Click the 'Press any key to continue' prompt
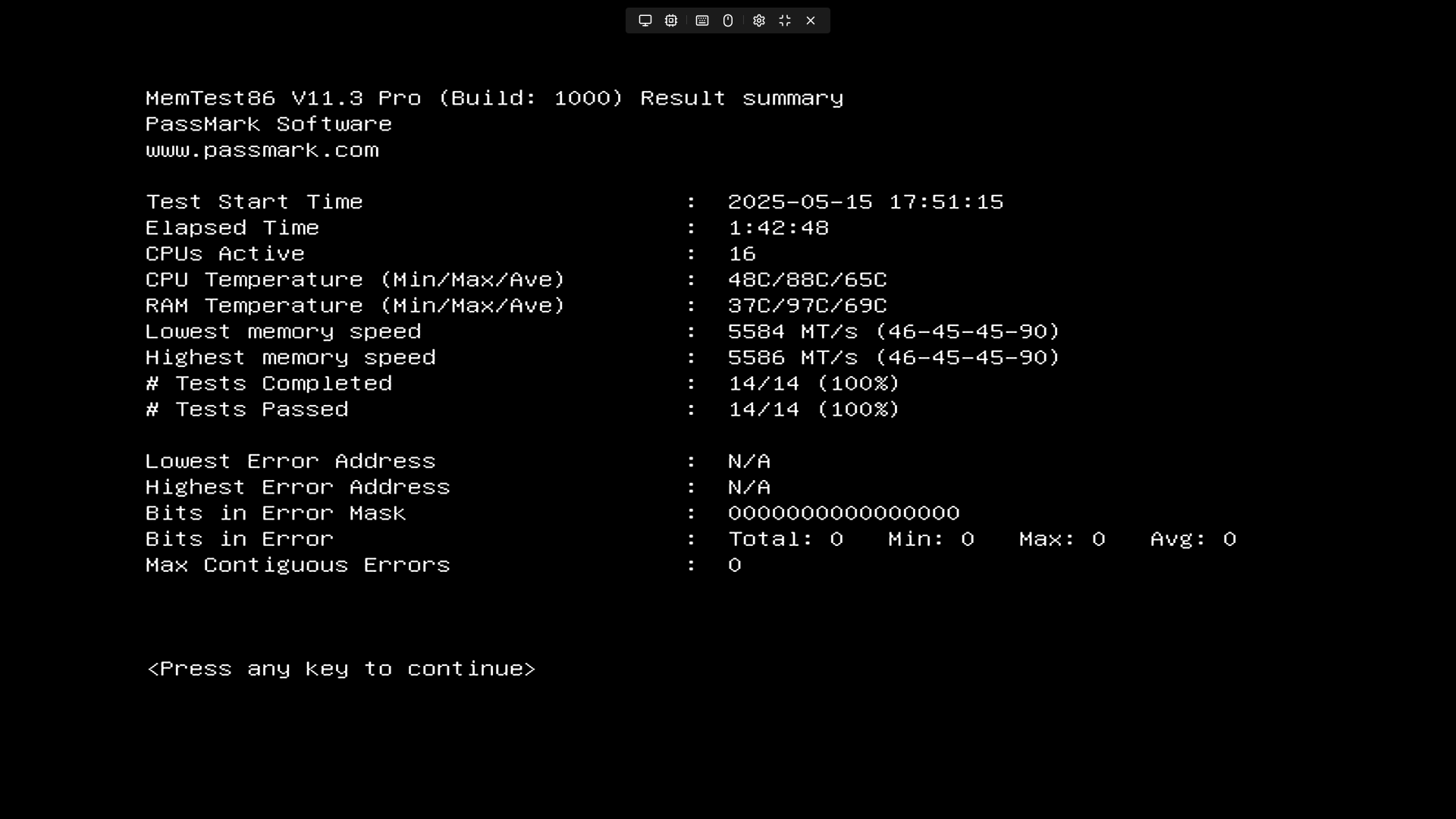This screenshot has width=1456, height=819. [341, 669]
